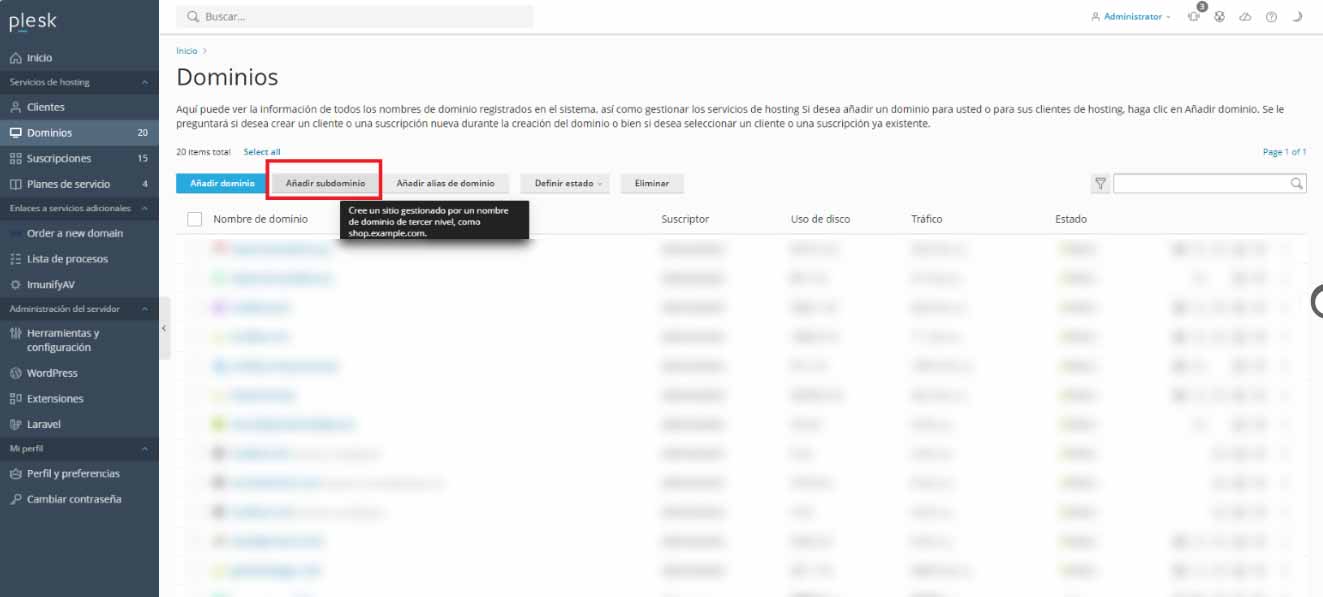The image size is (1323, 597).
Task: Sort by Uso de disco column
Action: (x=820, y=219)
